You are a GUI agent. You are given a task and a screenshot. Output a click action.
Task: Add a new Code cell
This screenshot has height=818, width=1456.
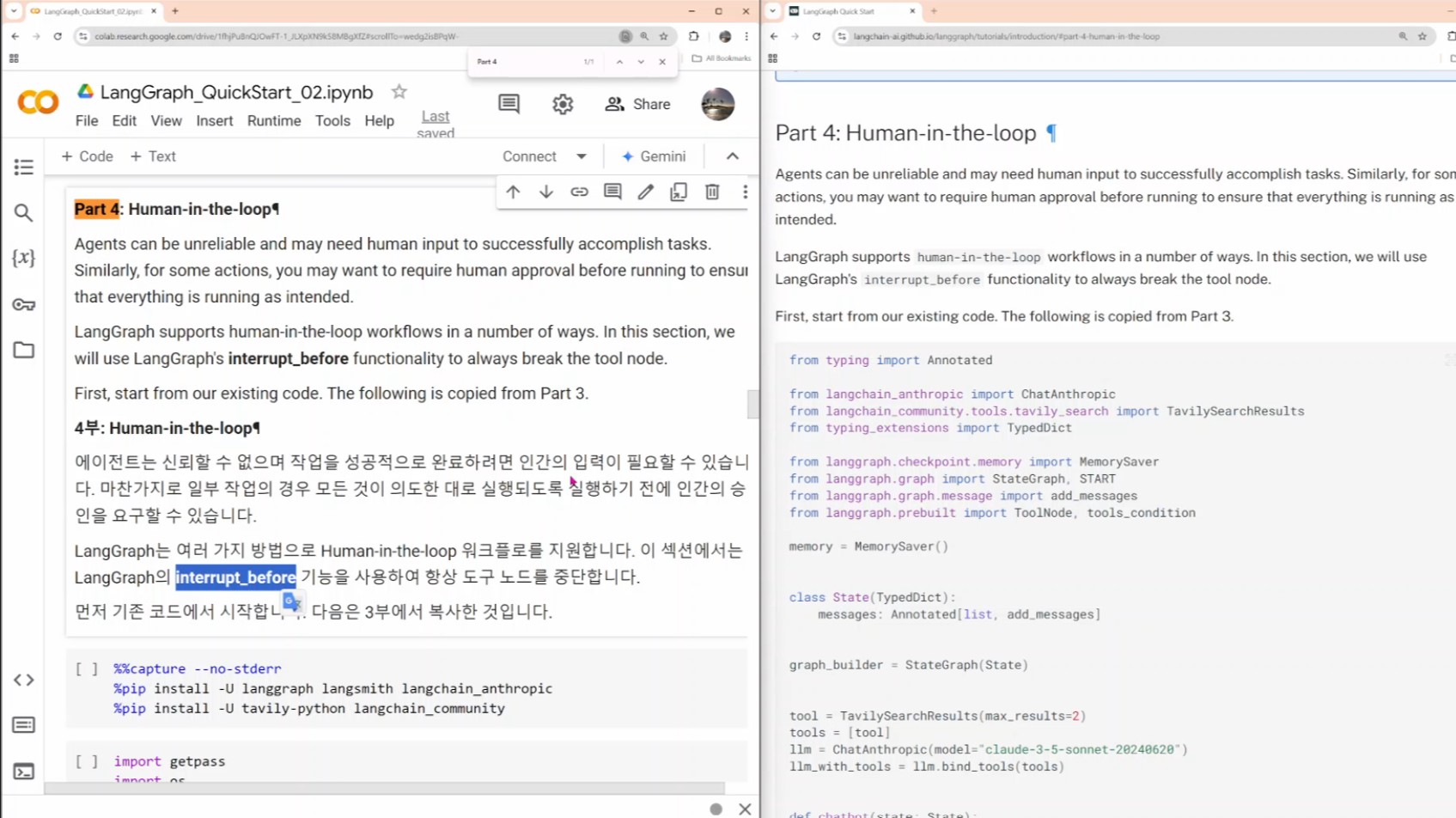(87, 156)
